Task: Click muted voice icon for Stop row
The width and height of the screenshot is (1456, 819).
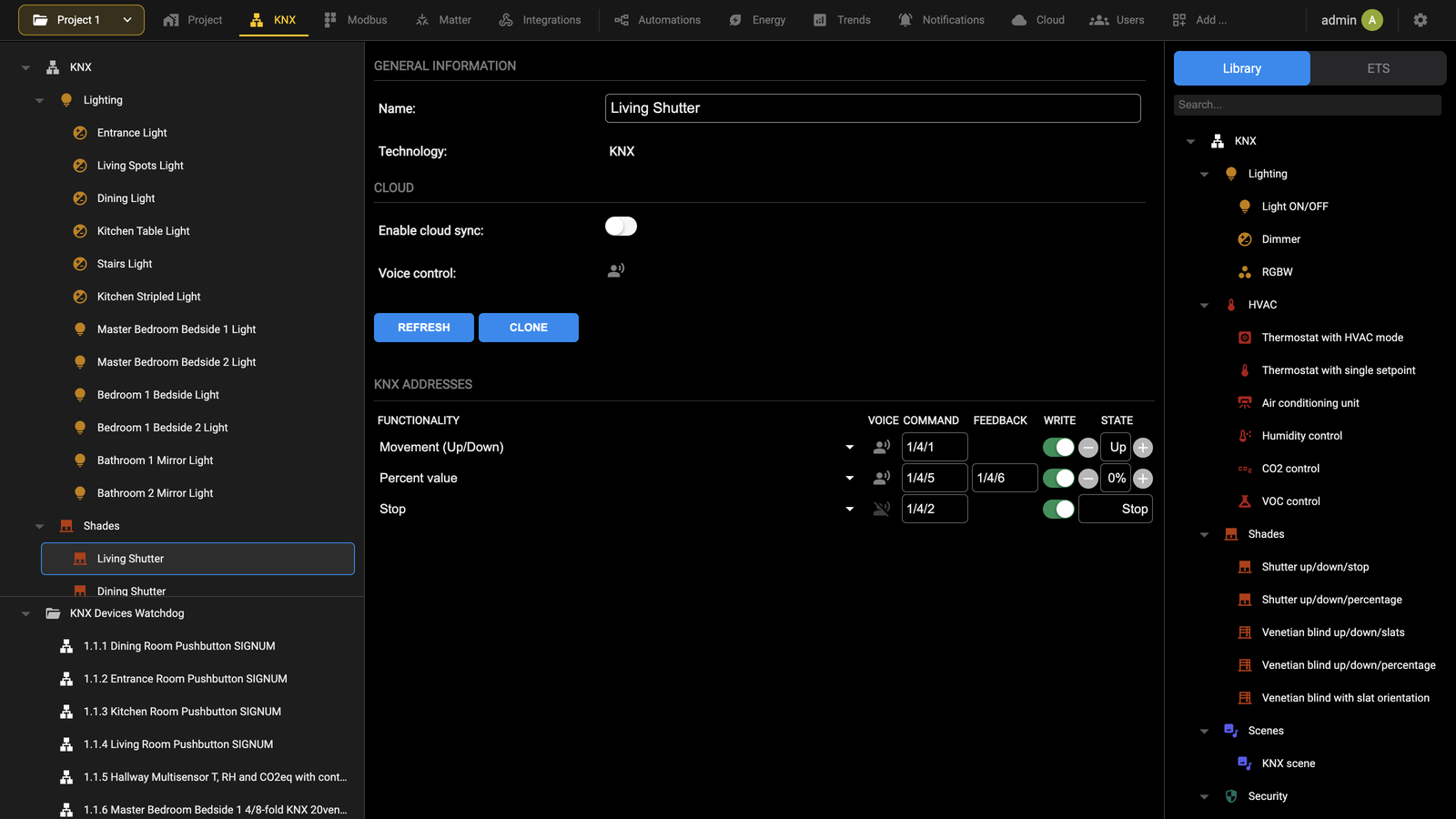Action: (x=881, y=509)
